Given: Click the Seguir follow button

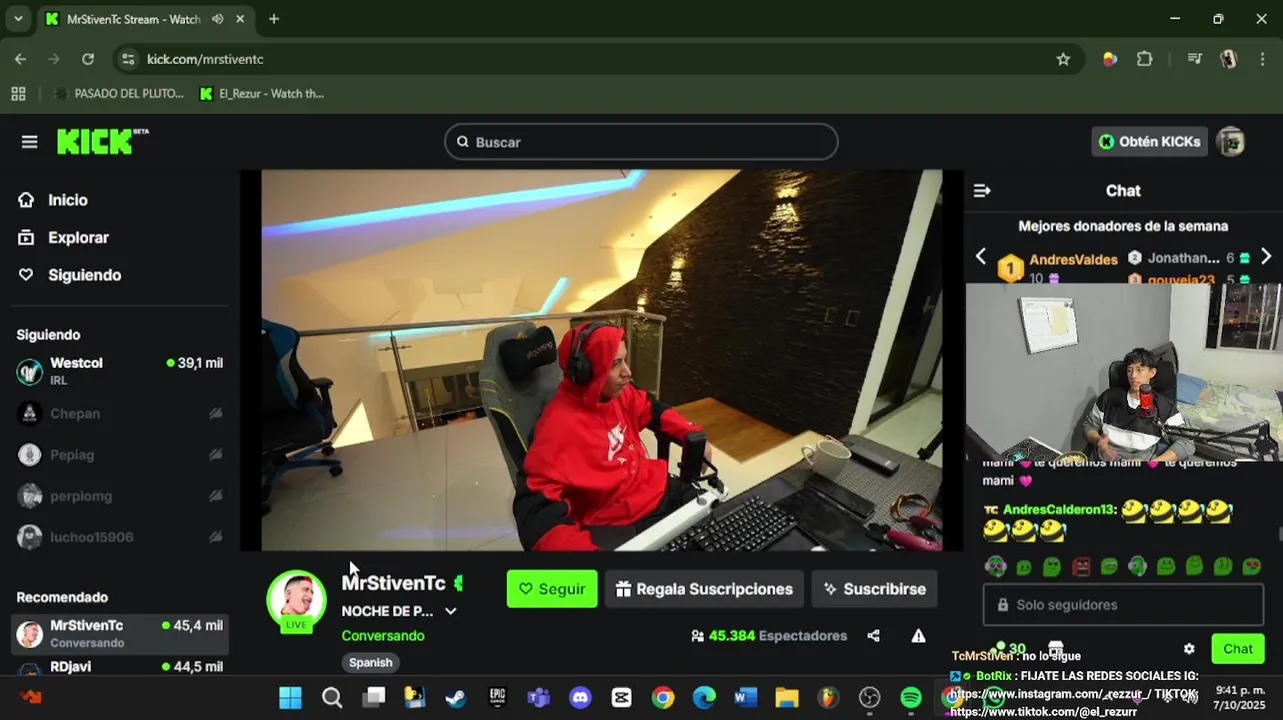Looking at the screenshot, I should [552, 589].
